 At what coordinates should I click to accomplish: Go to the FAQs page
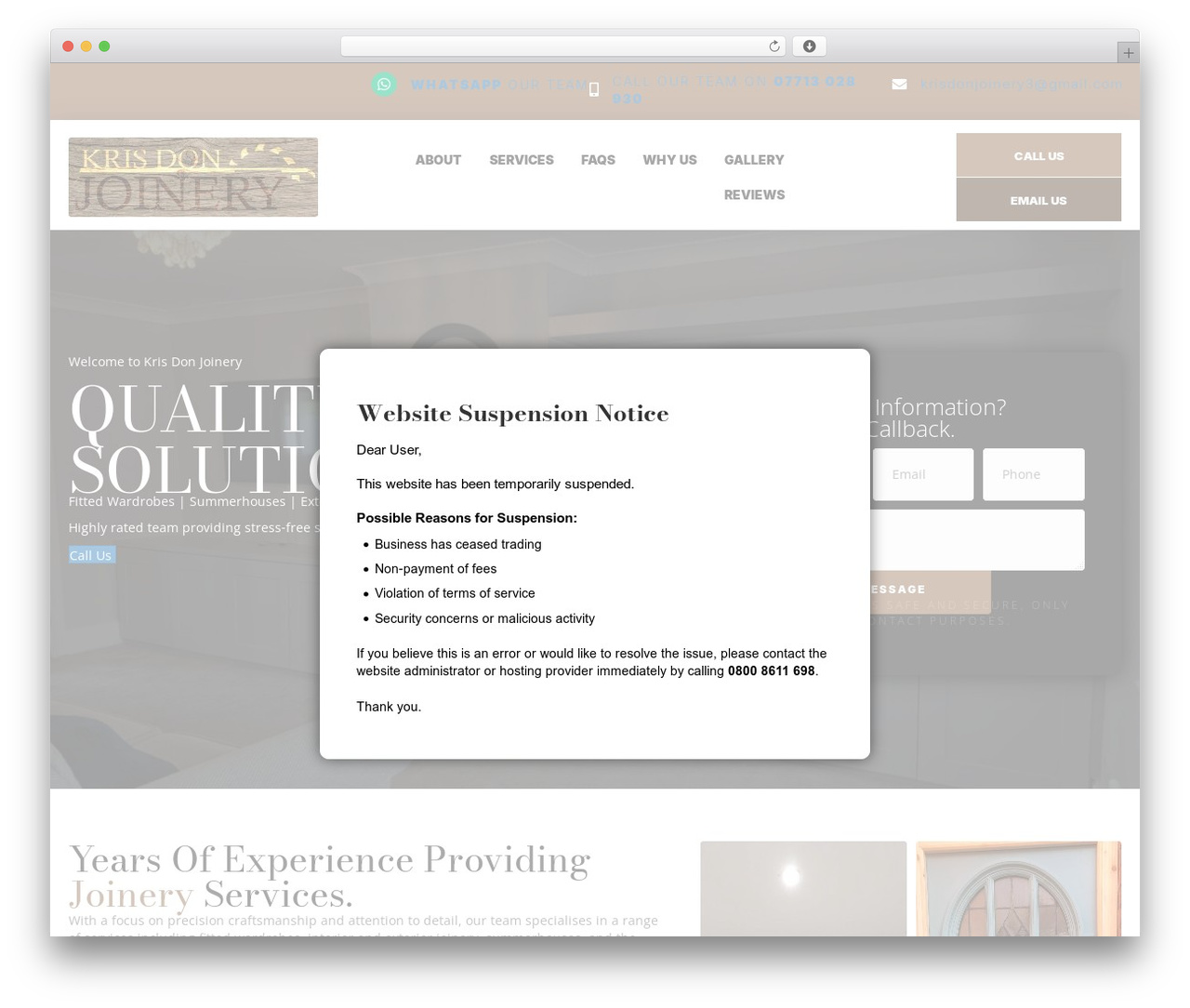click(x=598, y=160)
